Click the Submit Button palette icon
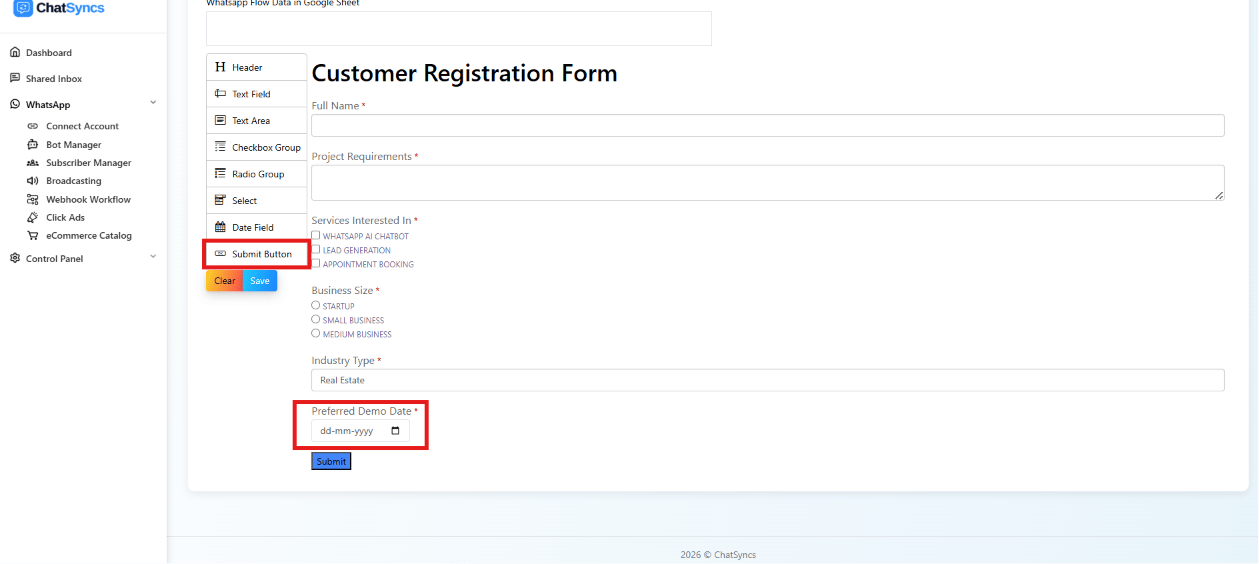1259x564 pixels. click(x=220, y=254)
